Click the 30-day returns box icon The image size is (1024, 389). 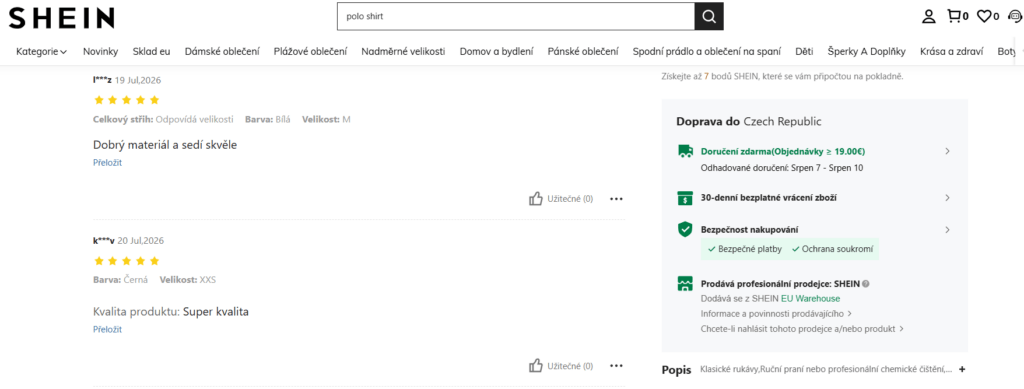(685, 197)
